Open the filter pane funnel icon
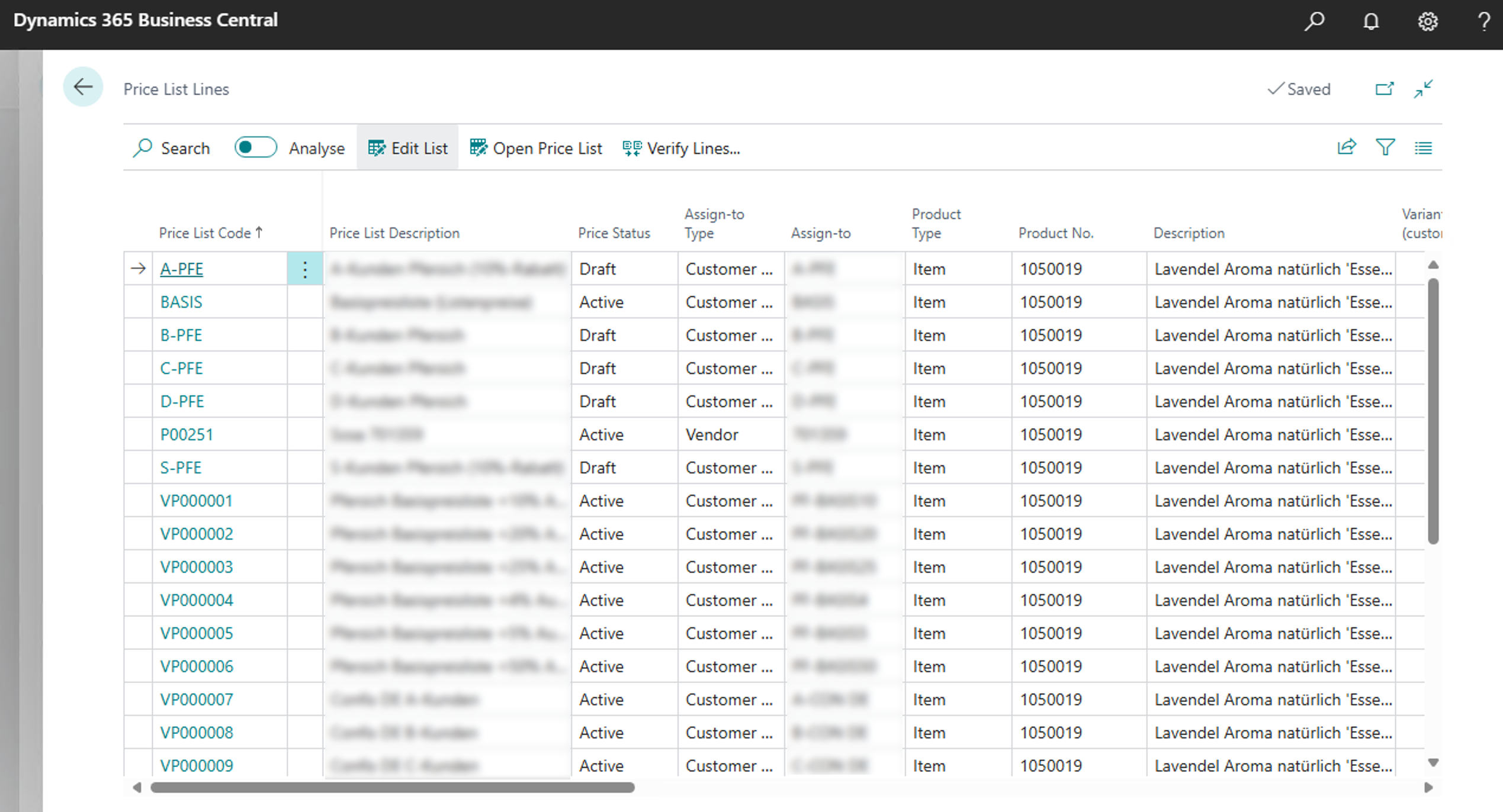Screen dimensions: 1503x812 [x=1385, y=147]
